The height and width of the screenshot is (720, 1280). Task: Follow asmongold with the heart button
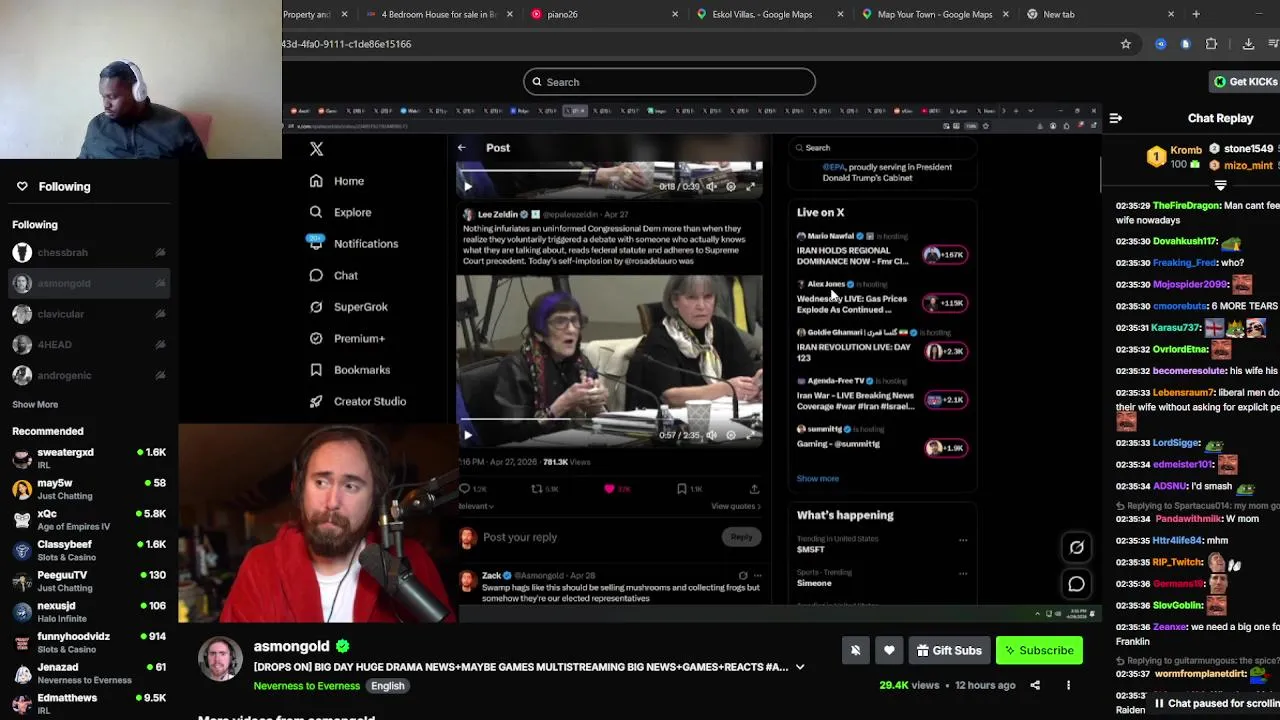[889, 651]
